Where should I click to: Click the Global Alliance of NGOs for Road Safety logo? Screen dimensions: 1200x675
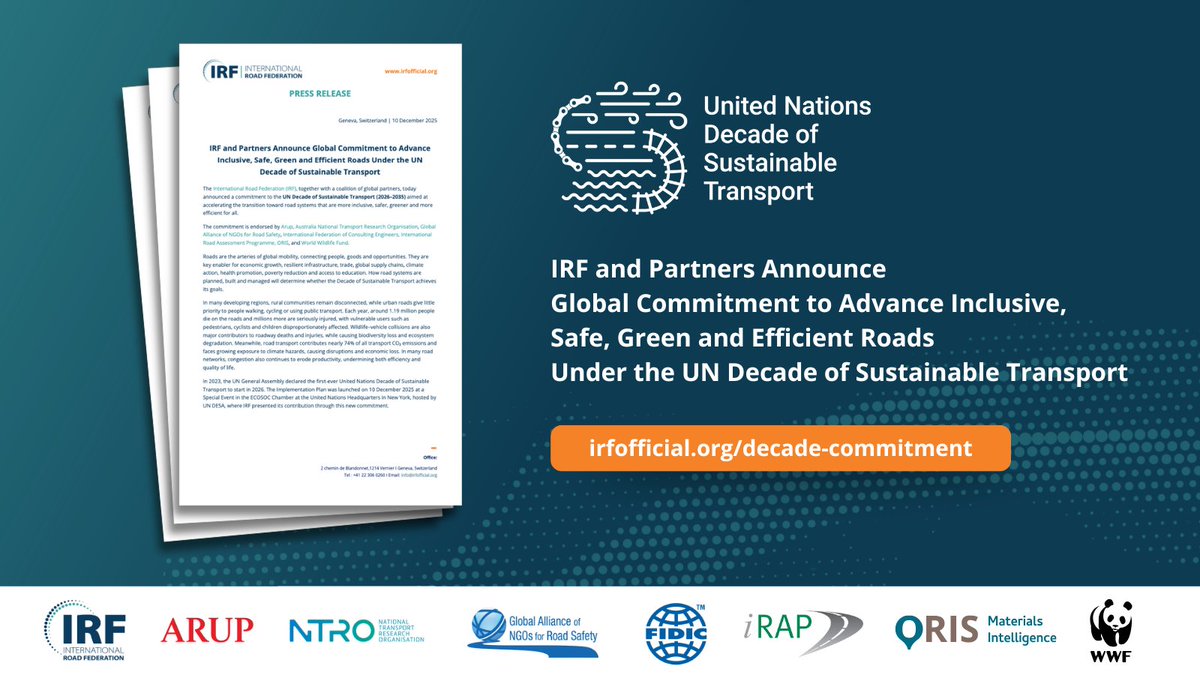[x=533, y=631]
